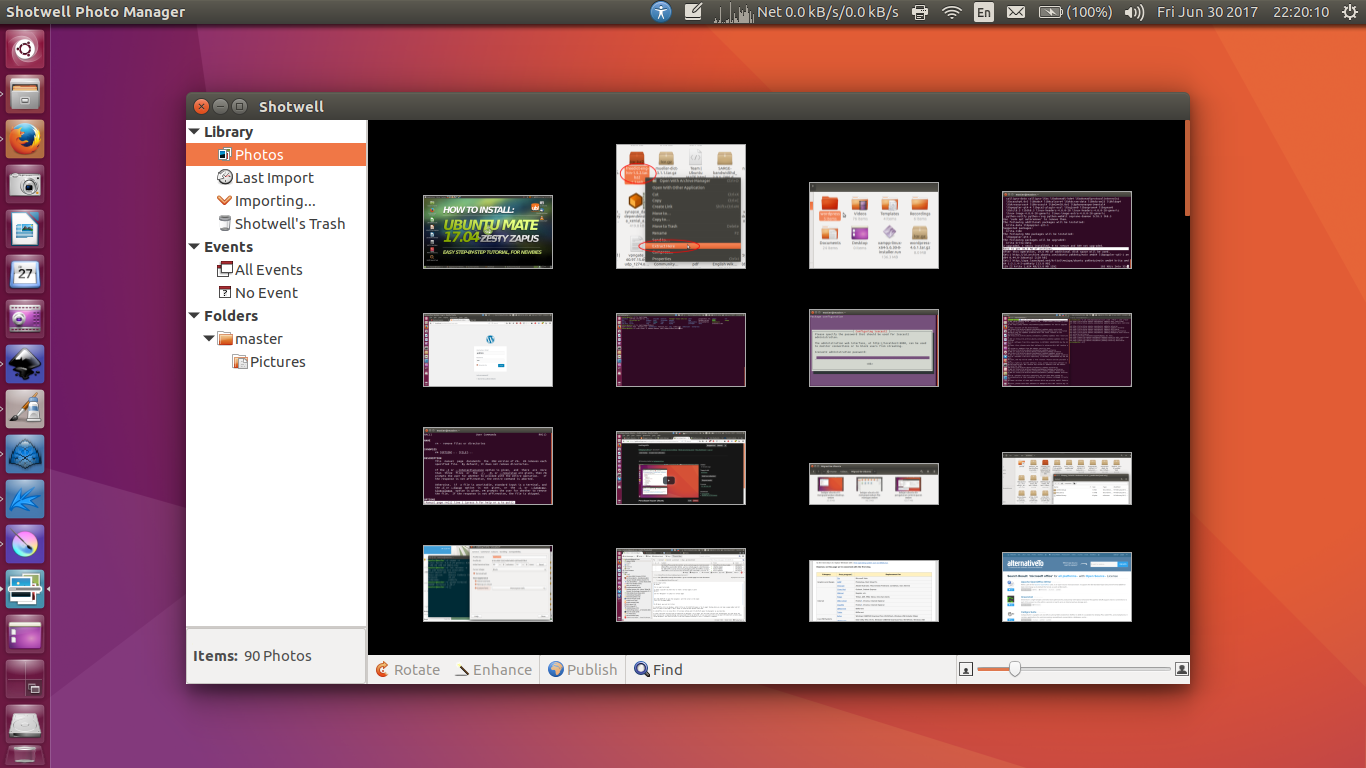1366x768 pixels.
Task: Select Photos in the Library sidebar
Action: 258,154
